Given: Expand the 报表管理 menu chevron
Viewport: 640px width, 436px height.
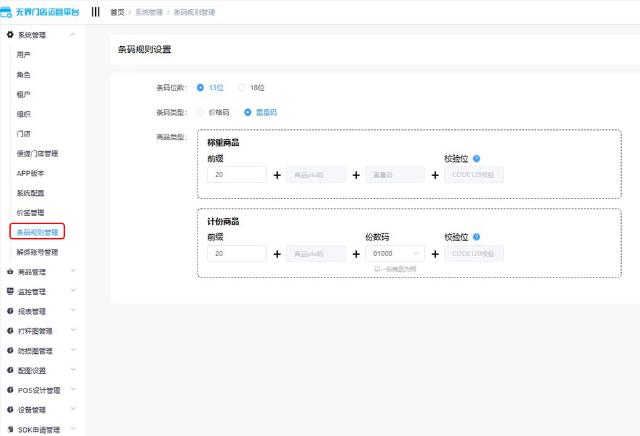Looking at the screenshot, I should point(73,310).
